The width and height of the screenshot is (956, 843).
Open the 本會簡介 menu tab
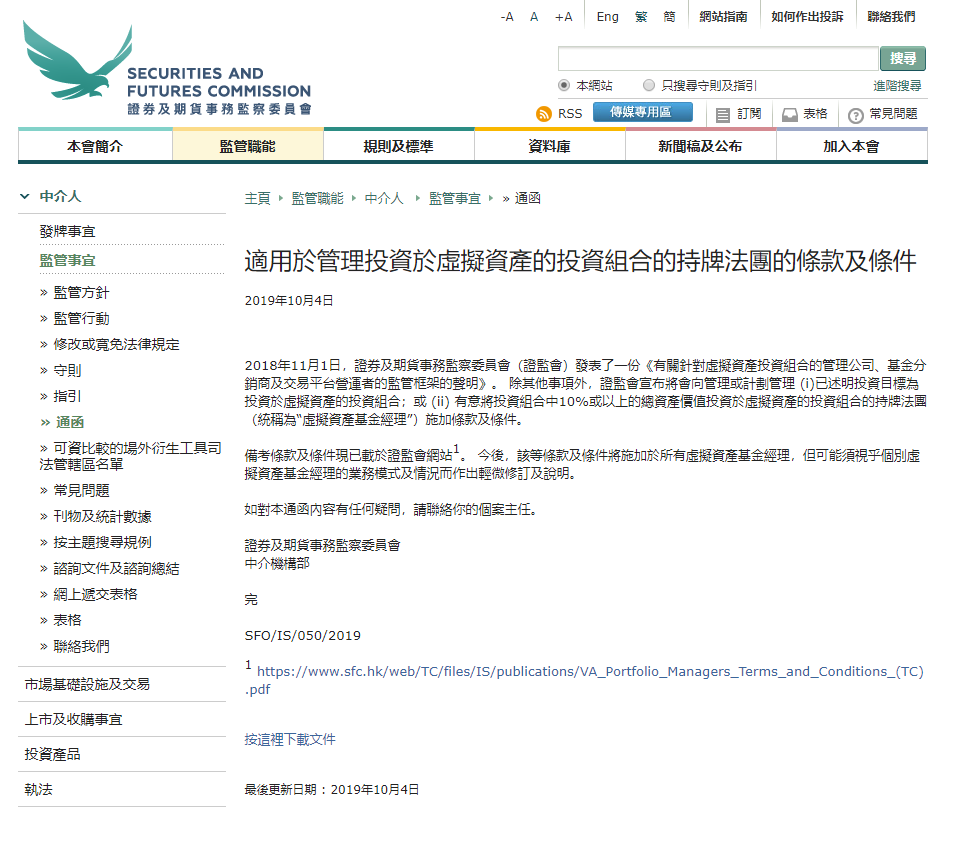tap(95, 146)
